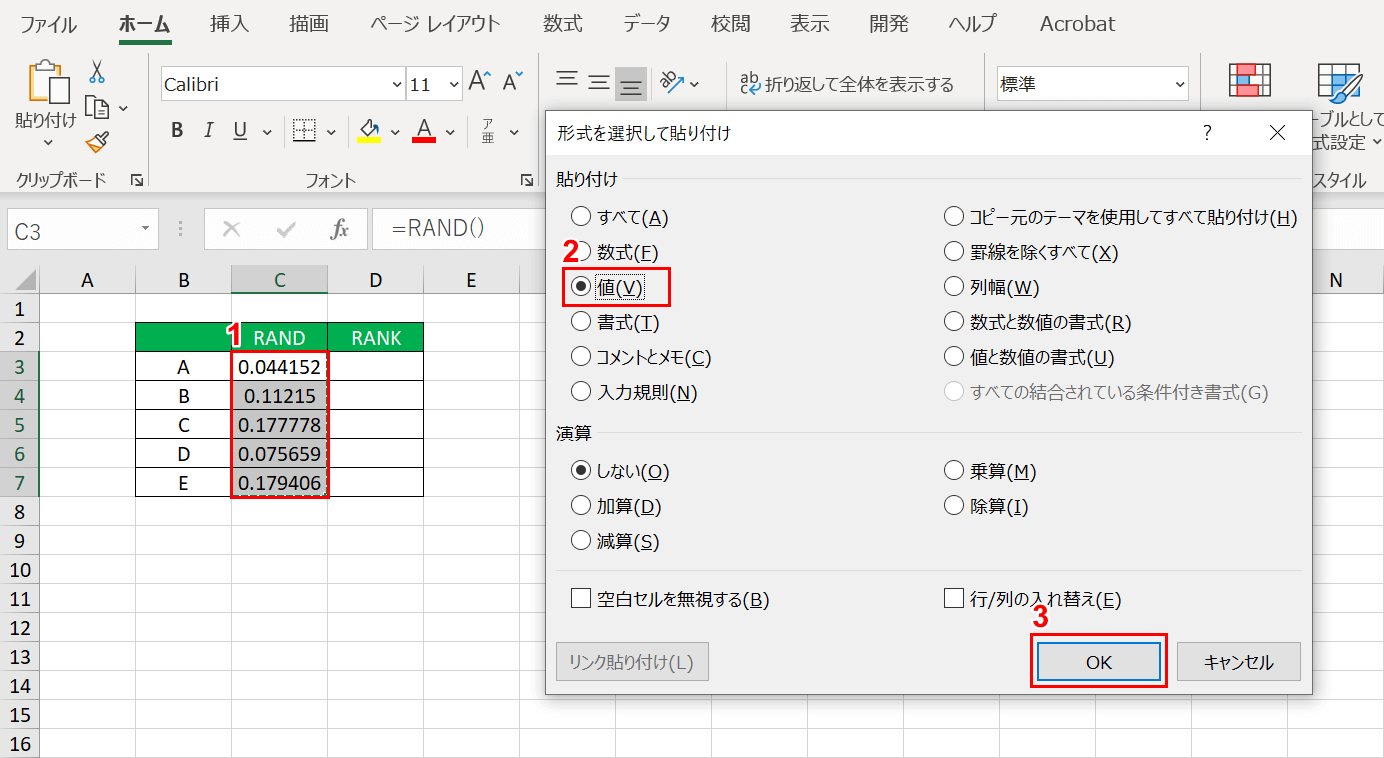Toggle Italic formatting
Viewport: 1384px width, 758px height.
tap(209, 130)
